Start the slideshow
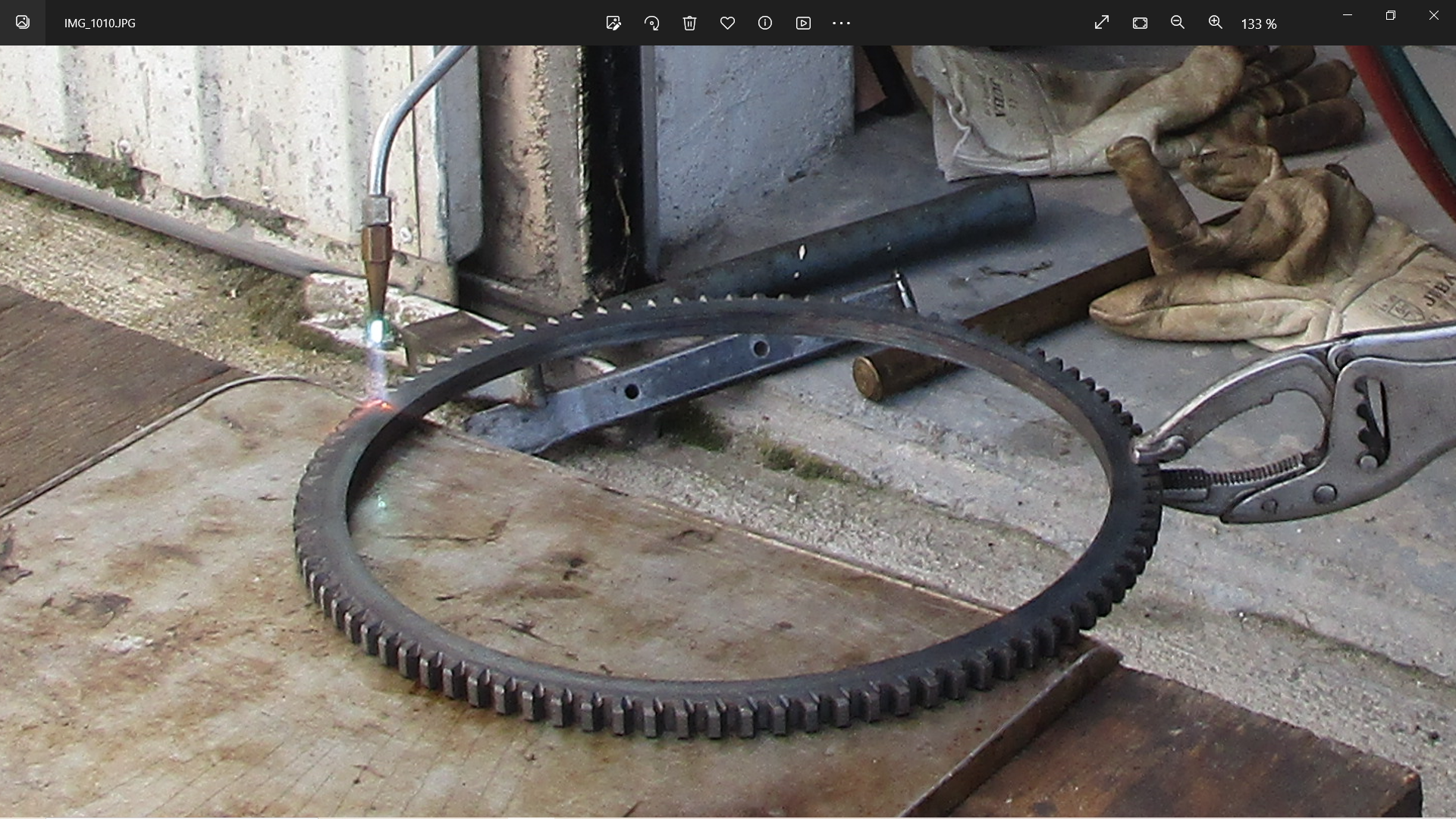This screenshot has height=819, width=1456. 803,23
